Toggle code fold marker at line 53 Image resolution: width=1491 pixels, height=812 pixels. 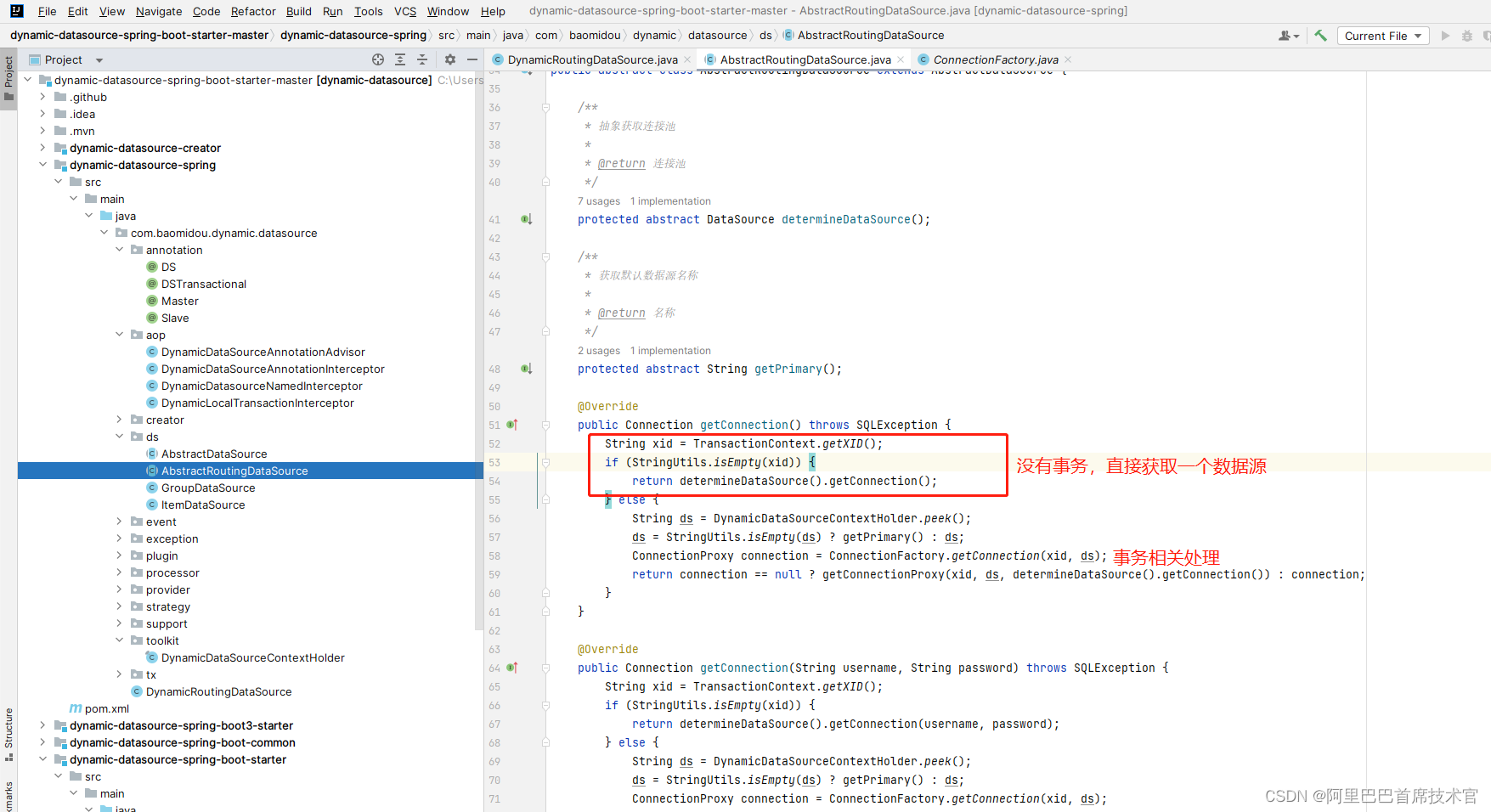click(x=546, y=463)
